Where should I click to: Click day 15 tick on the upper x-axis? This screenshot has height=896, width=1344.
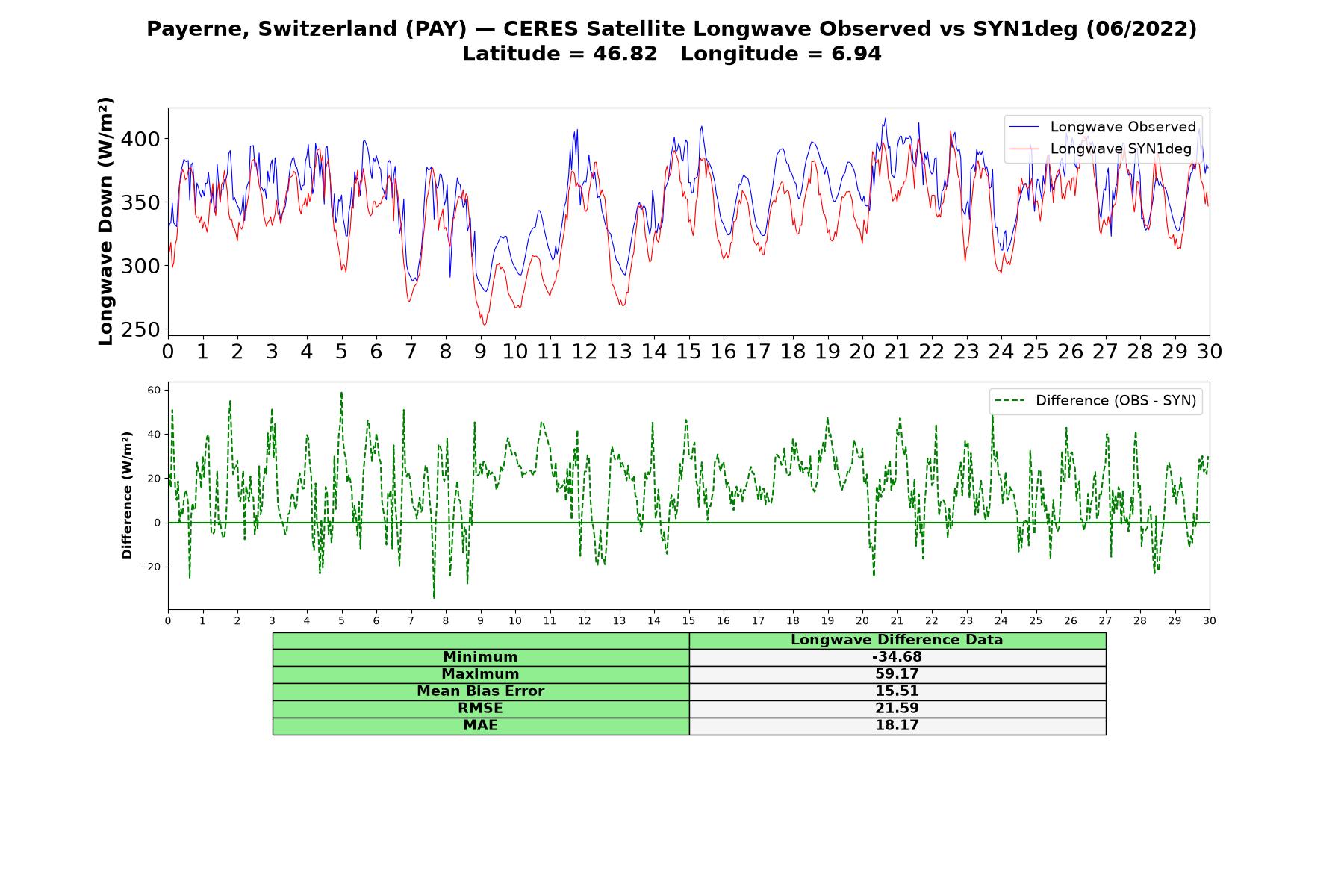pyautogui.click(x=688, y=352)
